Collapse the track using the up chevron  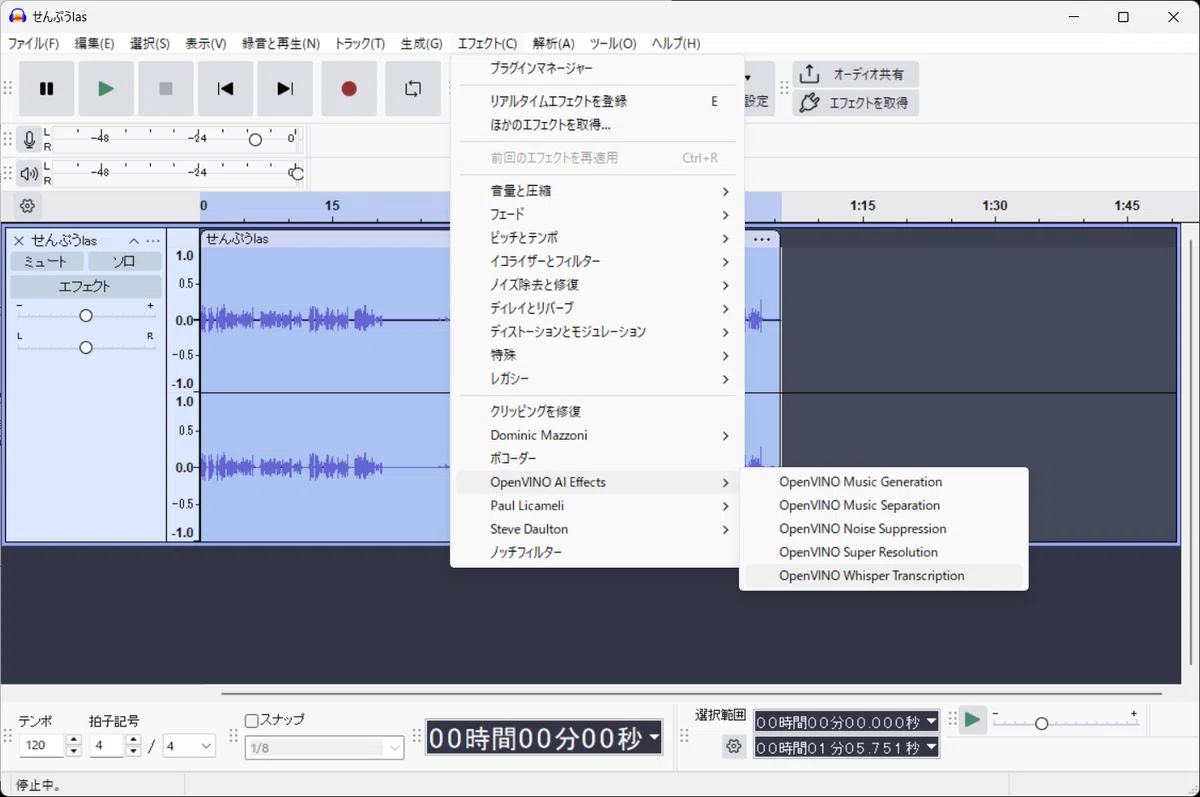point(133,241)
